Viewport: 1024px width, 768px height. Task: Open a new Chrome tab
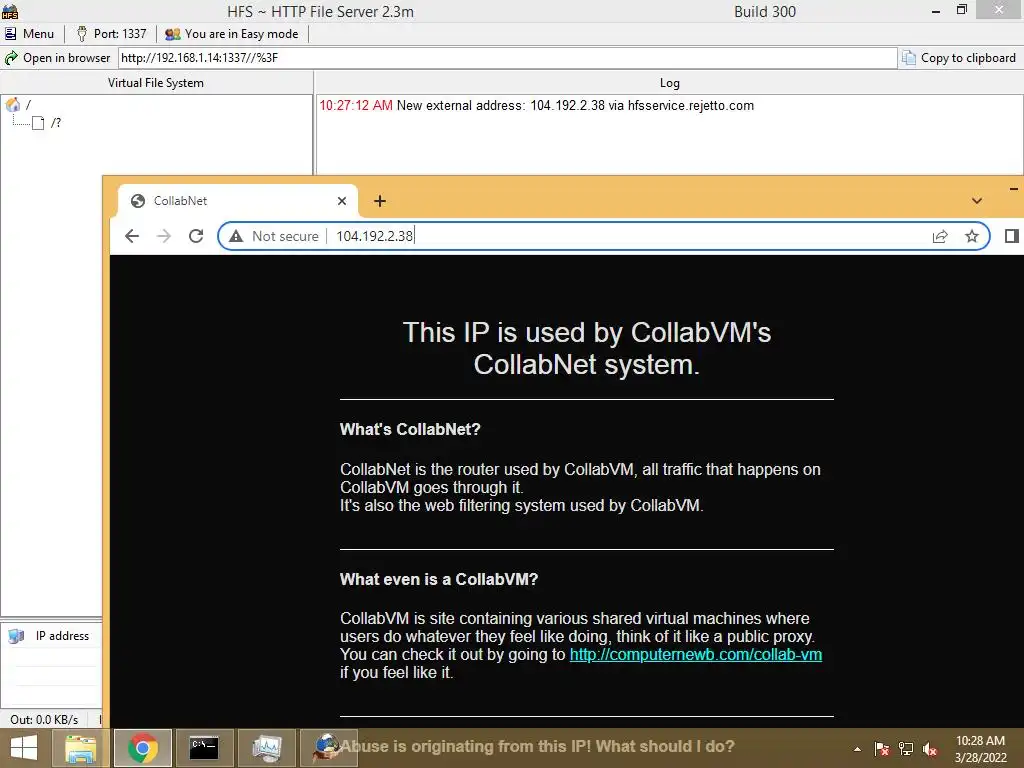pos(380,200)
